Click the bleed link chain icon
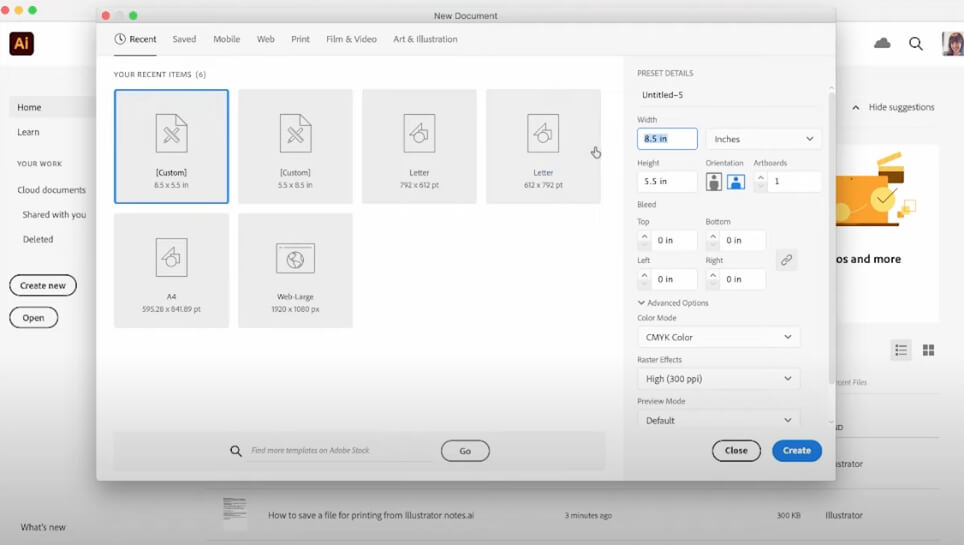This screenshot has height=545, width=964. coord(786,260)
